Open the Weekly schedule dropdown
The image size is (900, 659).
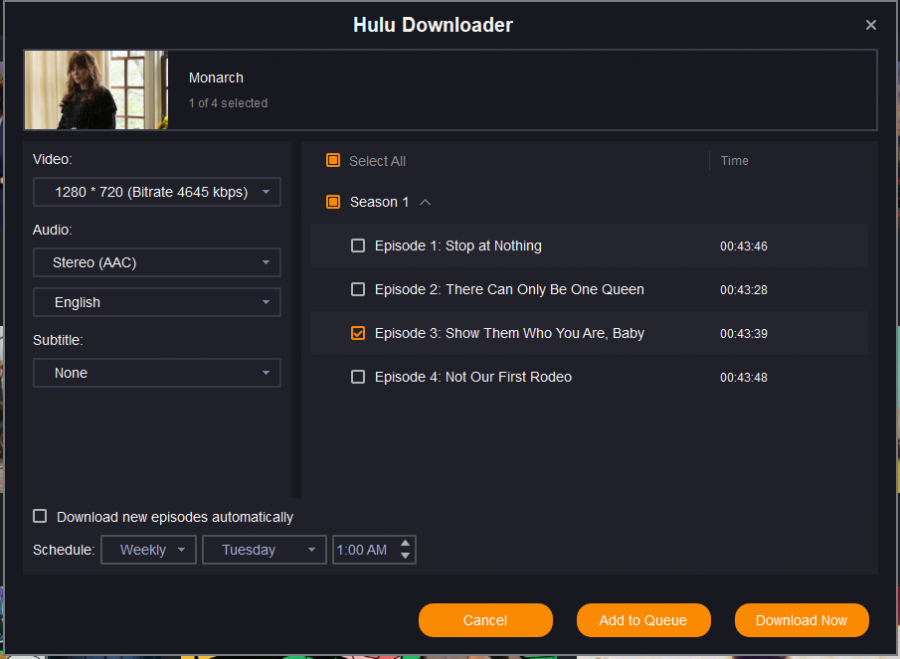[149, 549]
